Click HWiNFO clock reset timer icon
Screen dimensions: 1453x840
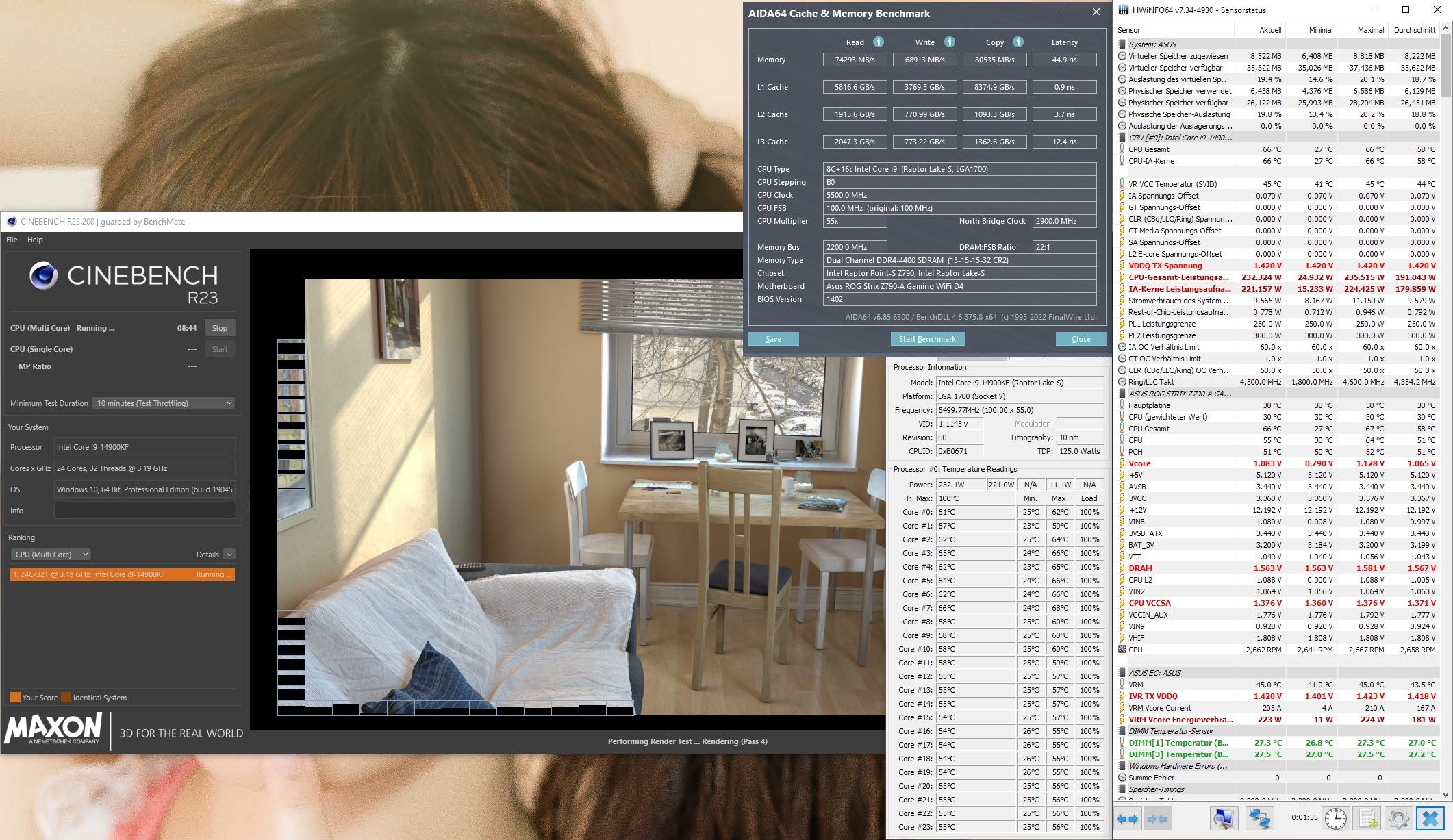pyautogui.click(x=1335, y=818)
